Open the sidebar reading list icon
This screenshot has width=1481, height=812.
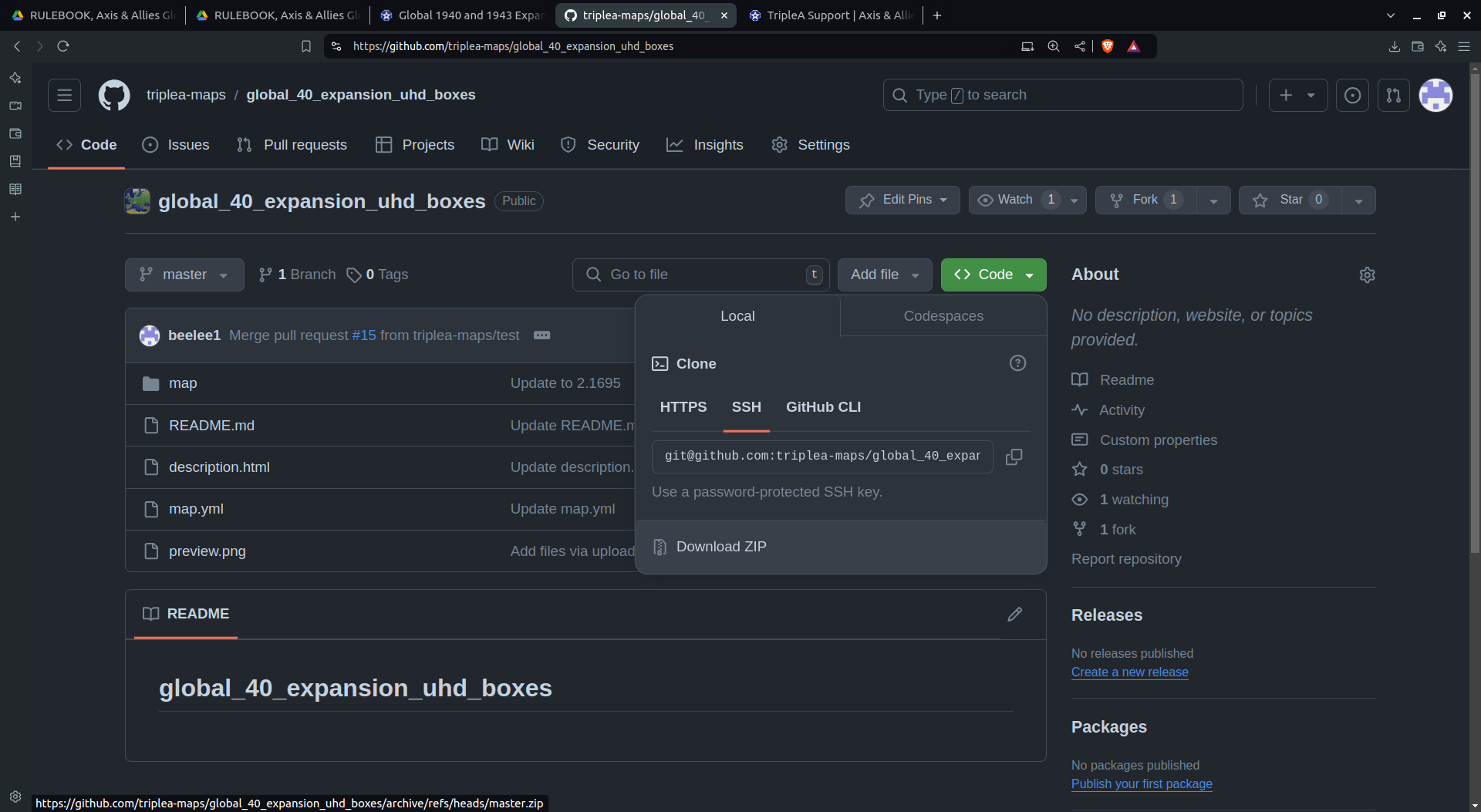[x=15, y=189]
